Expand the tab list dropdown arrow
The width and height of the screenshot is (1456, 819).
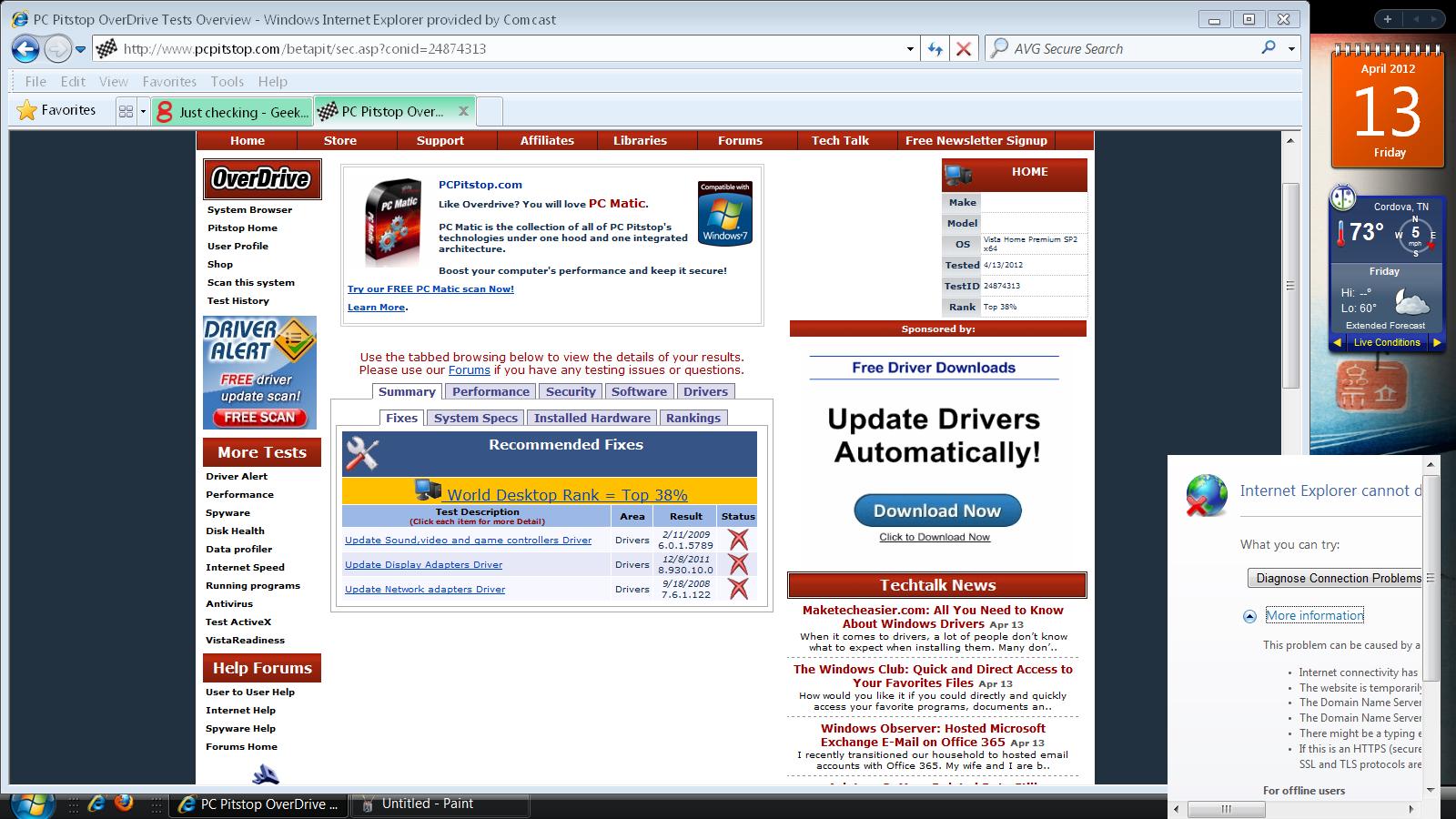pyautogui.click(x=143, y=111)
